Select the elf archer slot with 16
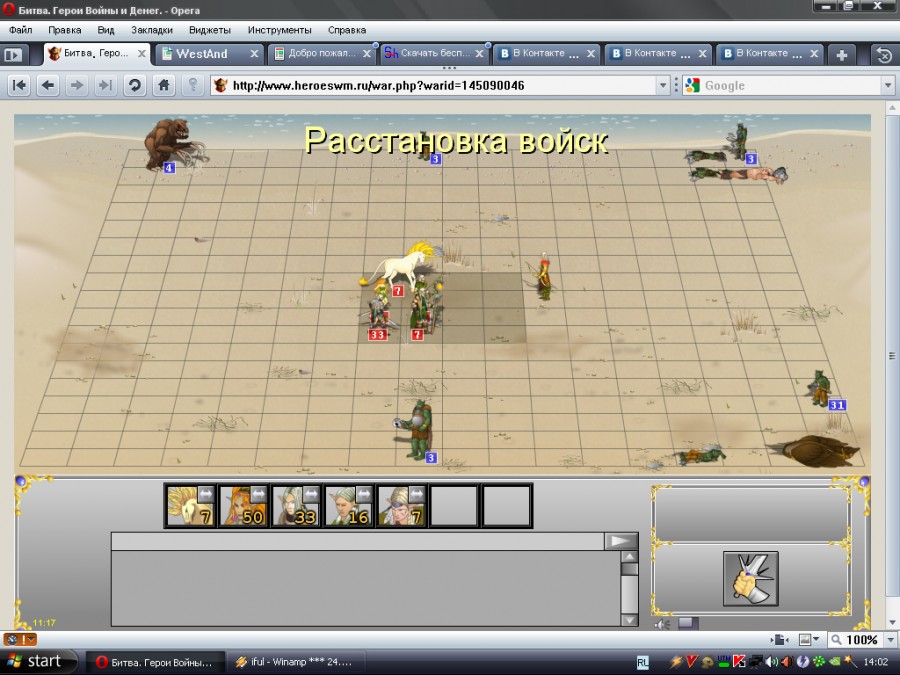This screenshot has height=675, width=900. point(348,506)
